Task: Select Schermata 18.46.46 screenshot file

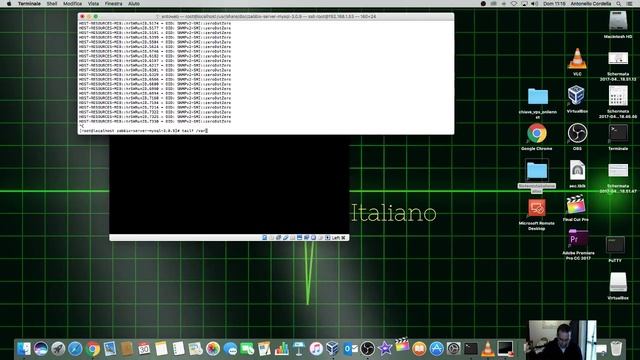Action: click(x=618, y=96)
